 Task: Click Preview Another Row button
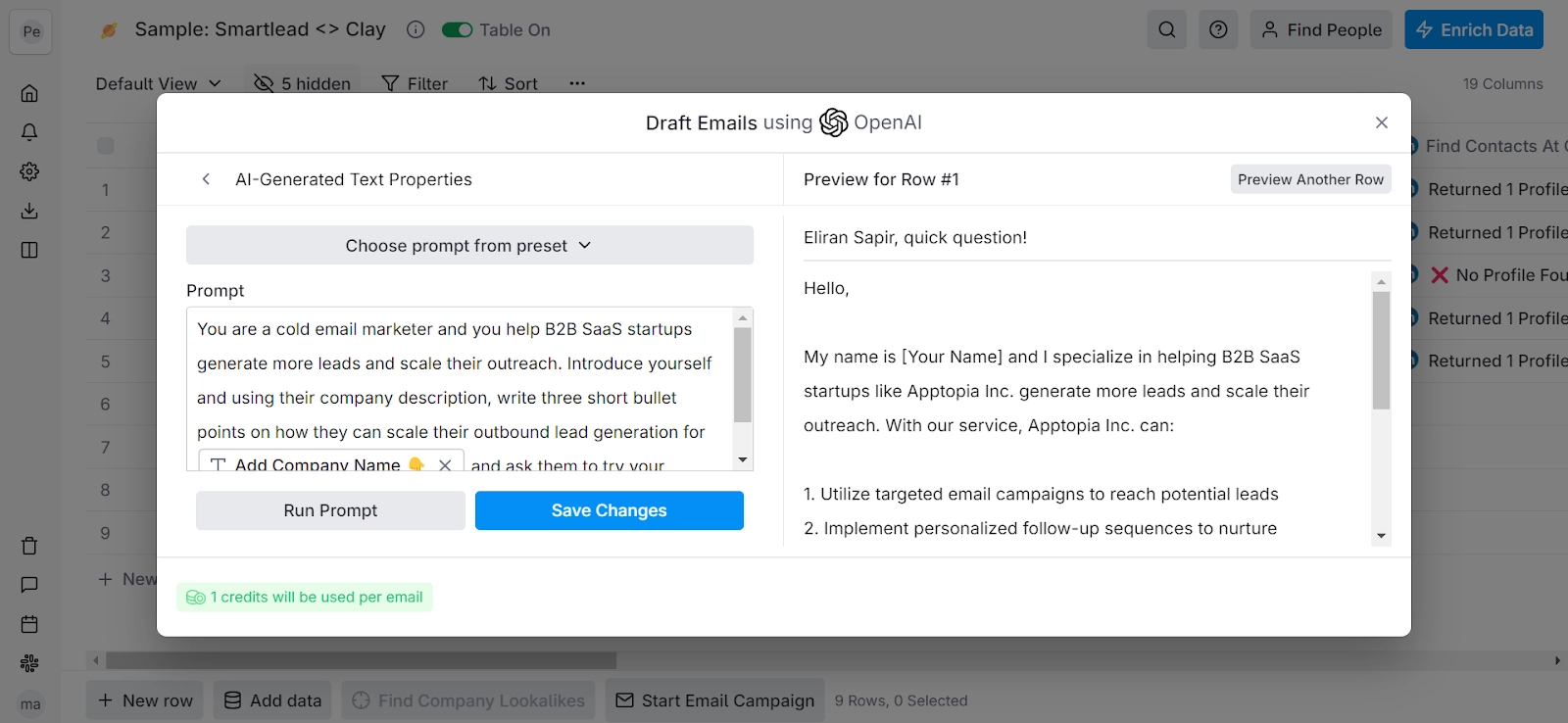[x=1310, y=179]
